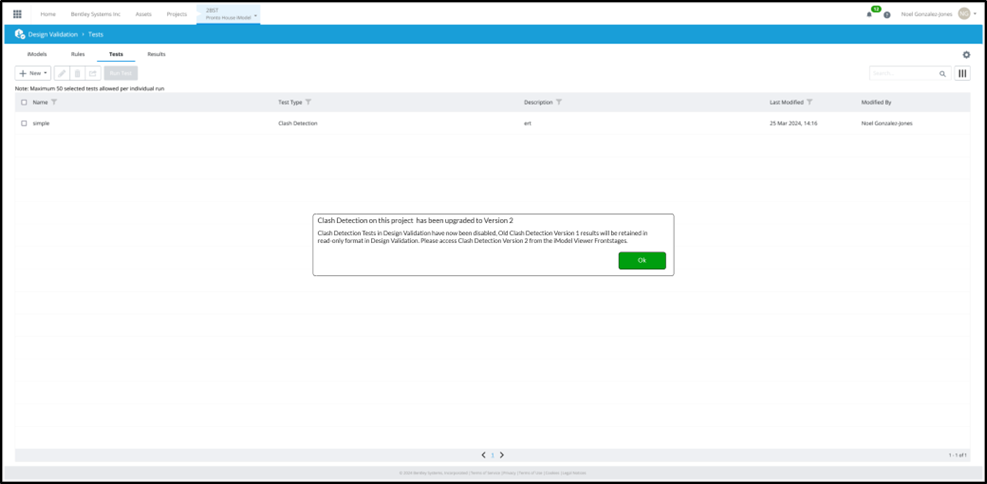Open the Projects nav item
987x484 pixels.
click(177, 14)
